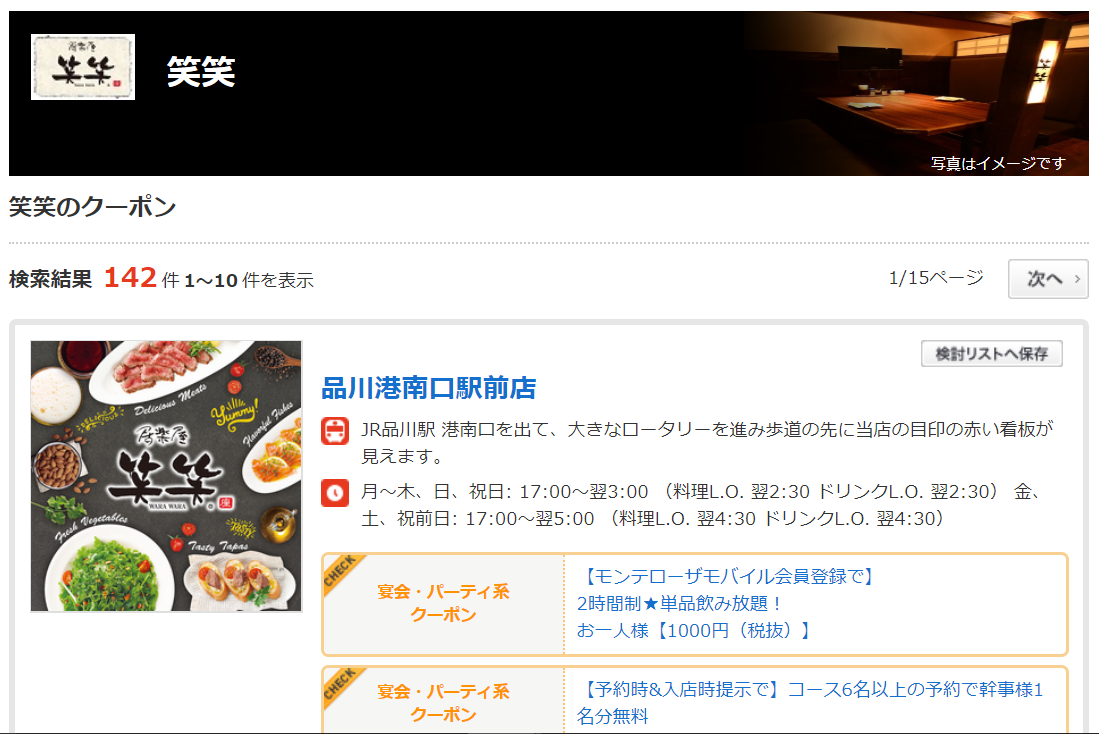The height and width of the screenshot is (734, 1099).
Task: Open the コース6名以上 幹事様1名分無料 coupon link
Action: click(810, 702)
